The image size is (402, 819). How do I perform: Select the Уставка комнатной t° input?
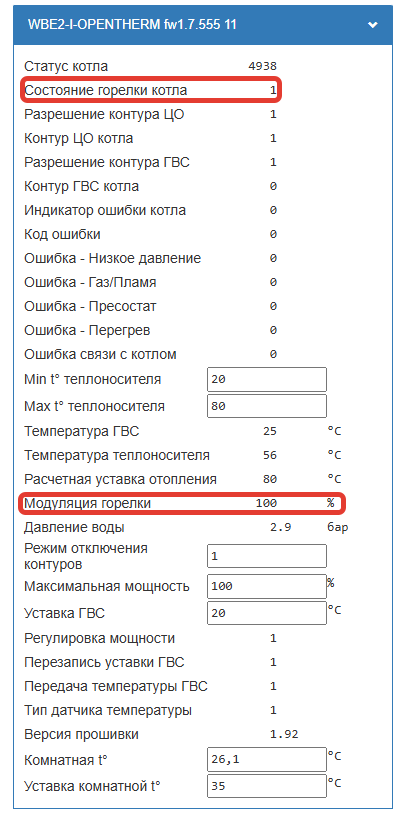(x=267, y=786)
